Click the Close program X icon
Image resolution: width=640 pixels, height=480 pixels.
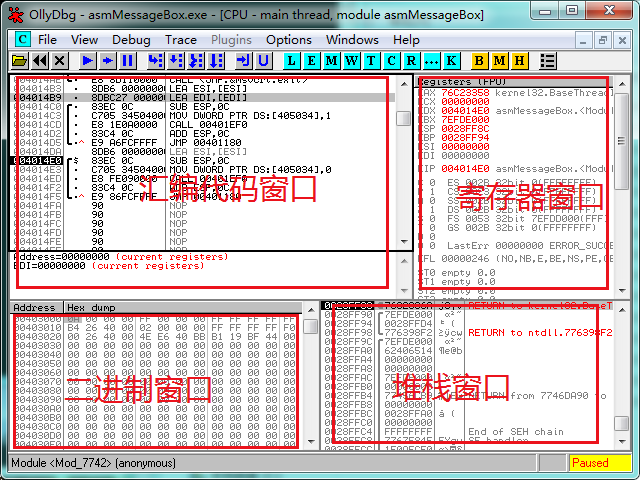click(60, 61)
